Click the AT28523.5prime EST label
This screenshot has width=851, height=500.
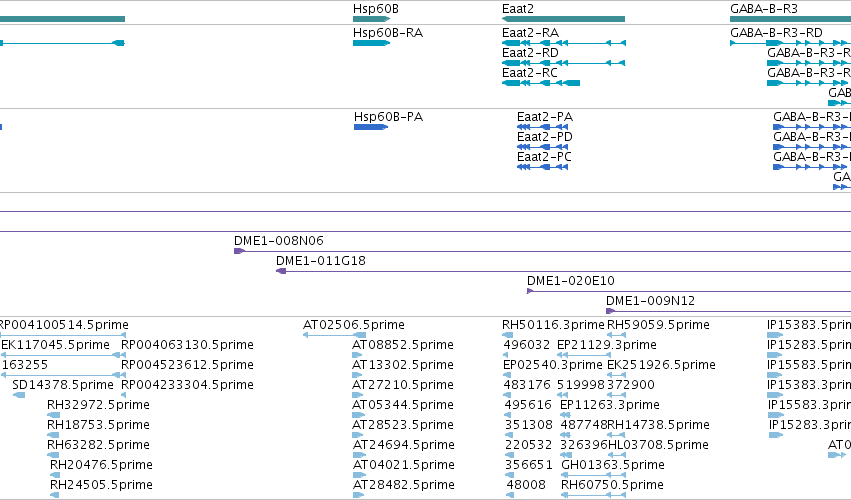click(x=403, y=425)
